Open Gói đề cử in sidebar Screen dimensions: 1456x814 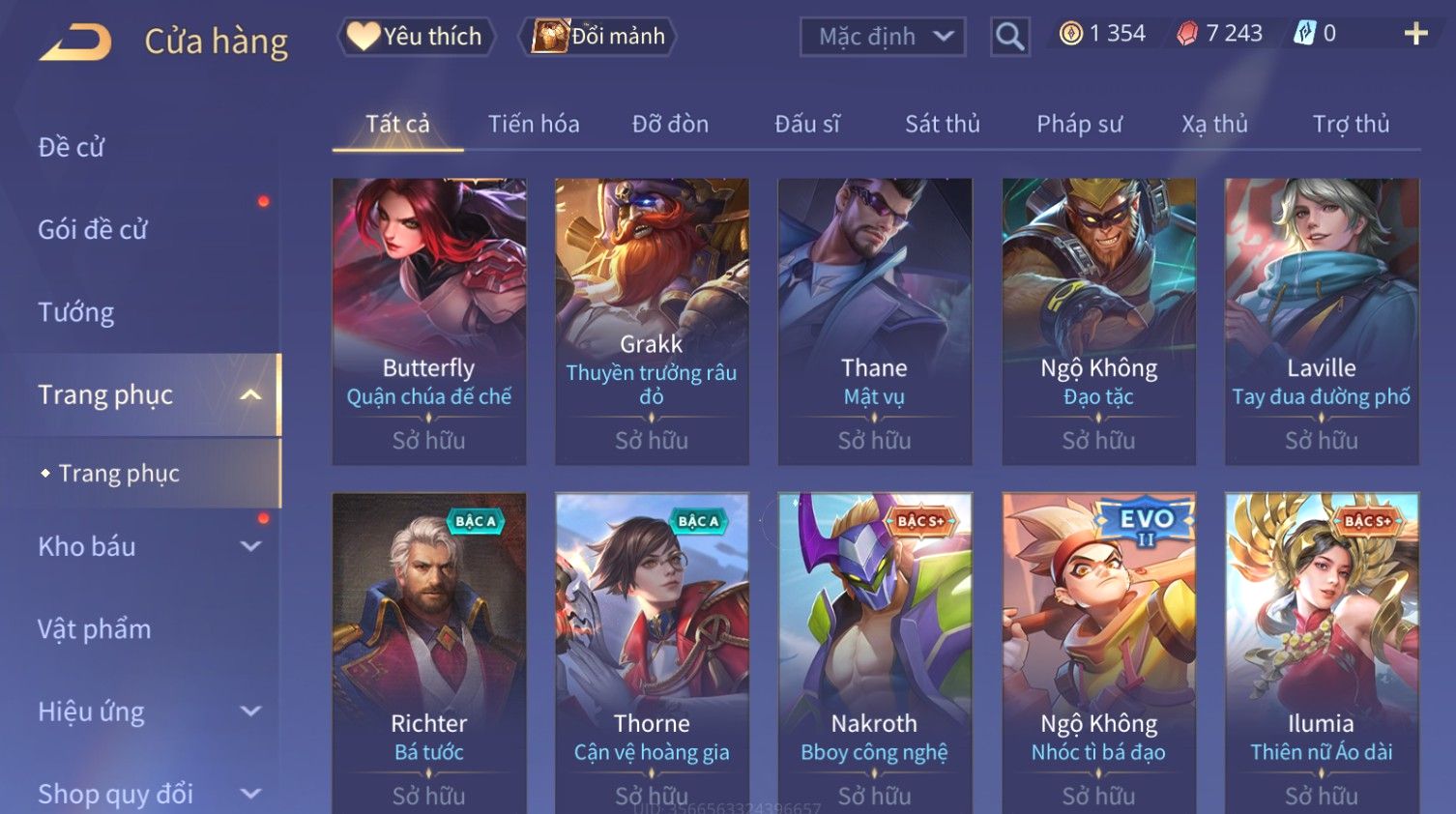93,230
